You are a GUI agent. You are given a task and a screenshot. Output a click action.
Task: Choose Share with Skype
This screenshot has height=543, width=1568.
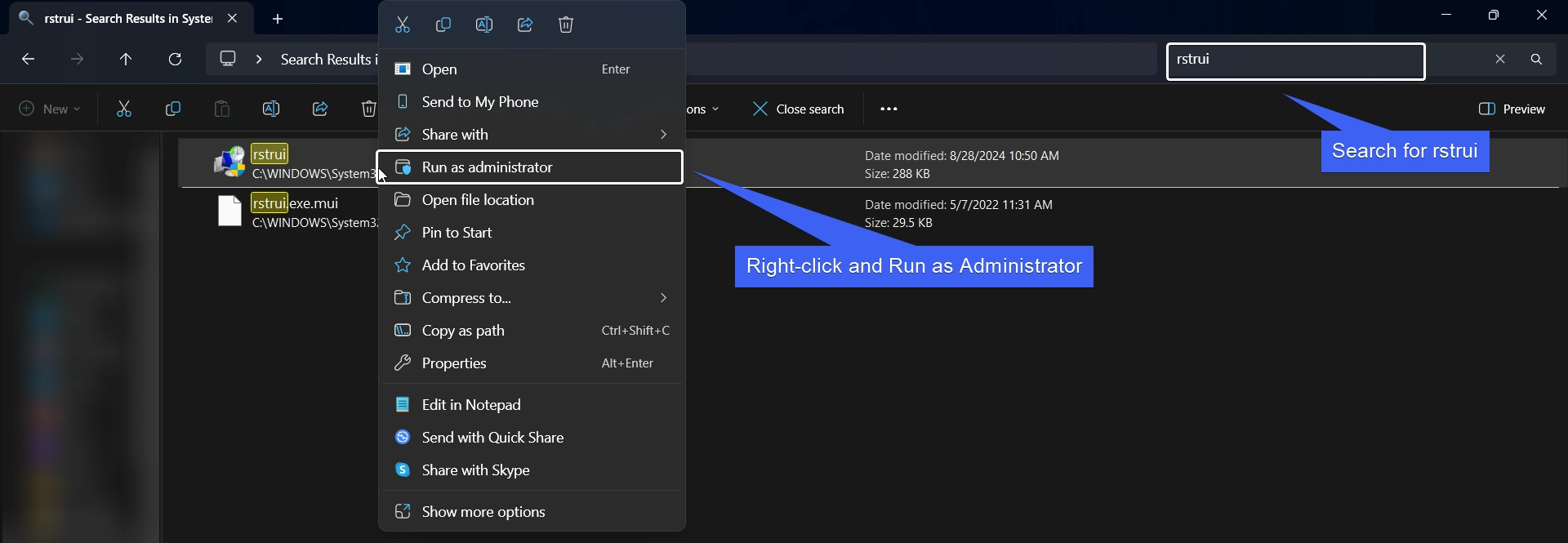tap(531, 470)
